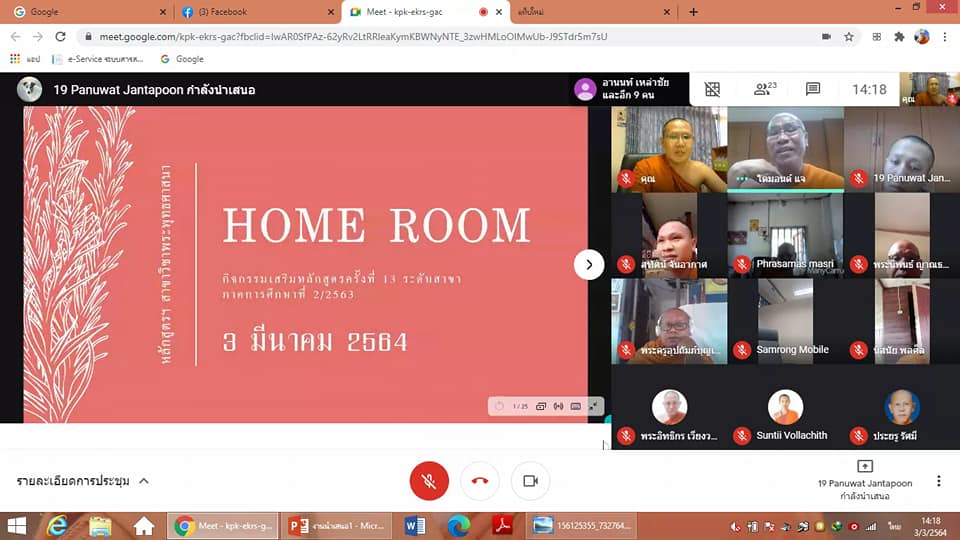Viewport: 960px width, 540px height.
Task: Open Microsoft Word from the taskbar
Action: coord(415,526)
